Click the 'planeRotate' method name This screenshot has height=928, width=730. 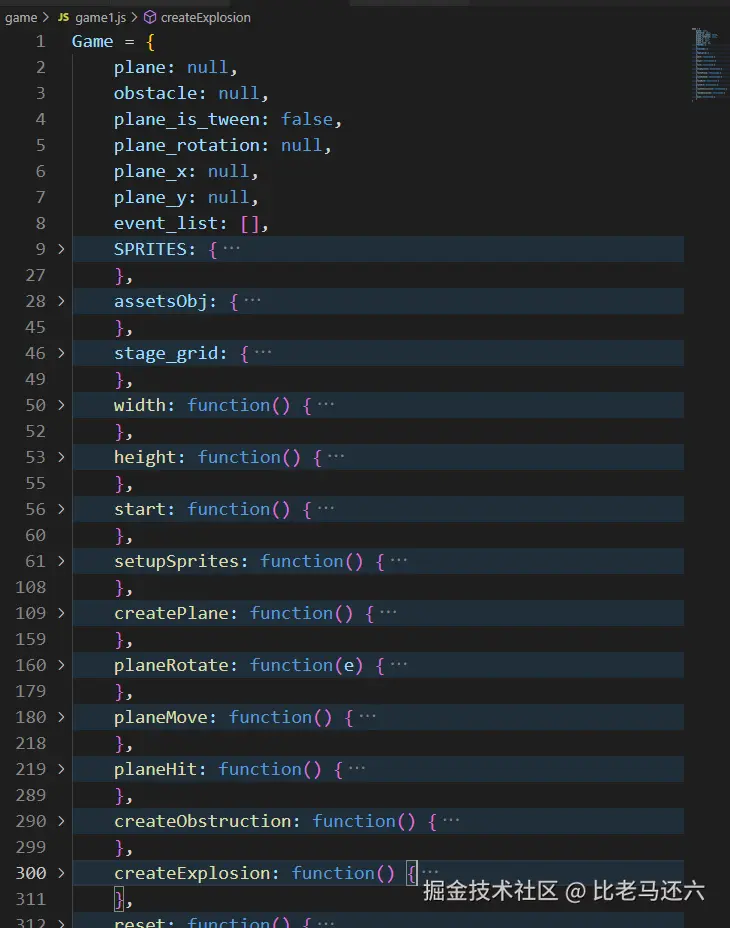click(171, 665)
